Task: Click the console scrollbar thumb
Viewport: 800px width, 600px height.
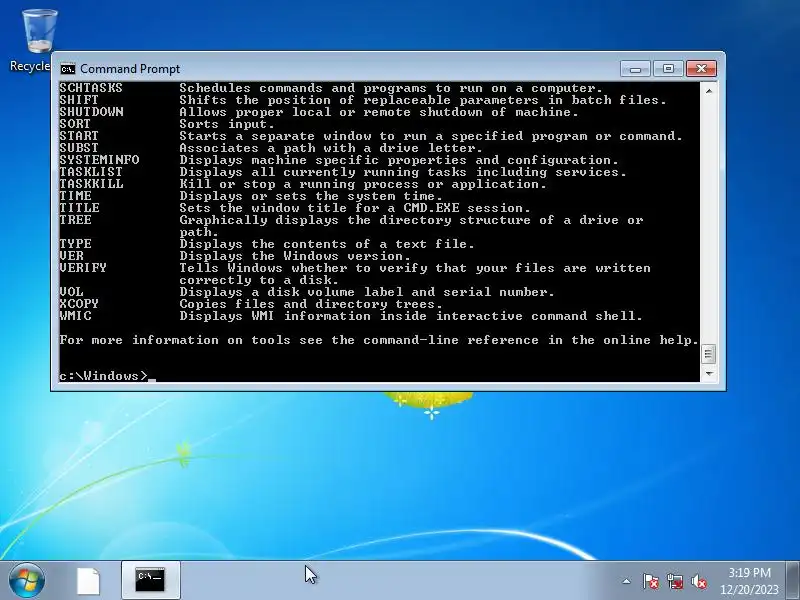Action: tap(708, 354)
